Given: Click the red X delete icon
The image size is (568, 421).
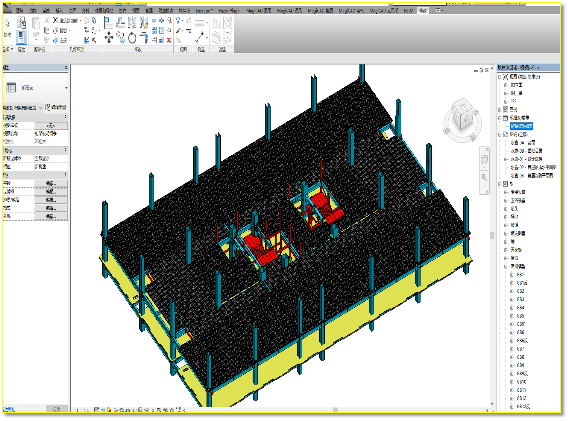Looking at the screenshot, I should 169,40.
